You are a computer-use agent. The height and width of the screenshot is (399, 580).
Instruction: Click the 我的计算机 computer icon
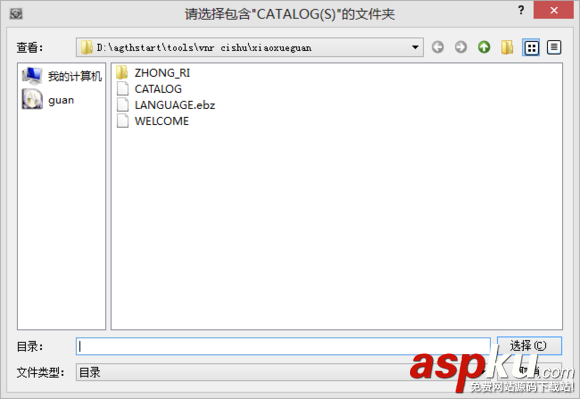[x=32, y=76]
